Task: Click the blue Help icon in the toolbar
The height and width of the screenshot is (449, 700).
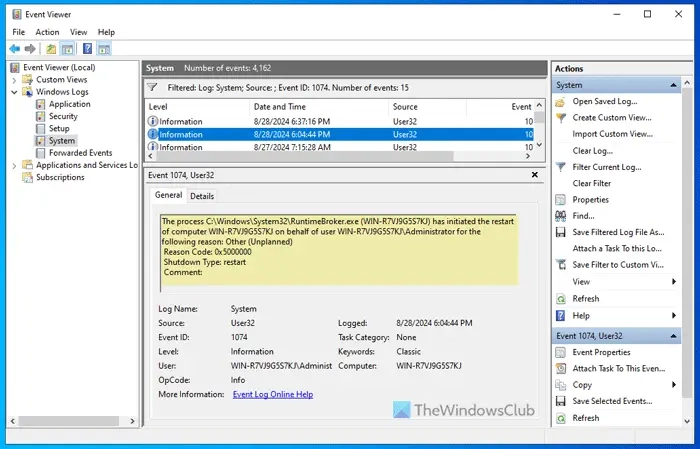Action: point(87,48)
